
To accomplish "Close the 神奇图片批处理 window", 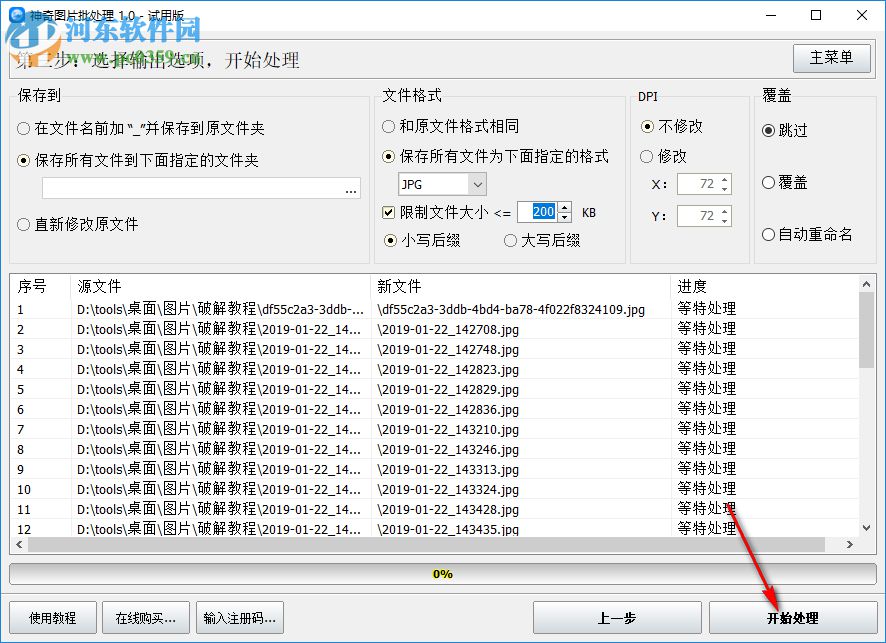I will [x=862, y=15].
